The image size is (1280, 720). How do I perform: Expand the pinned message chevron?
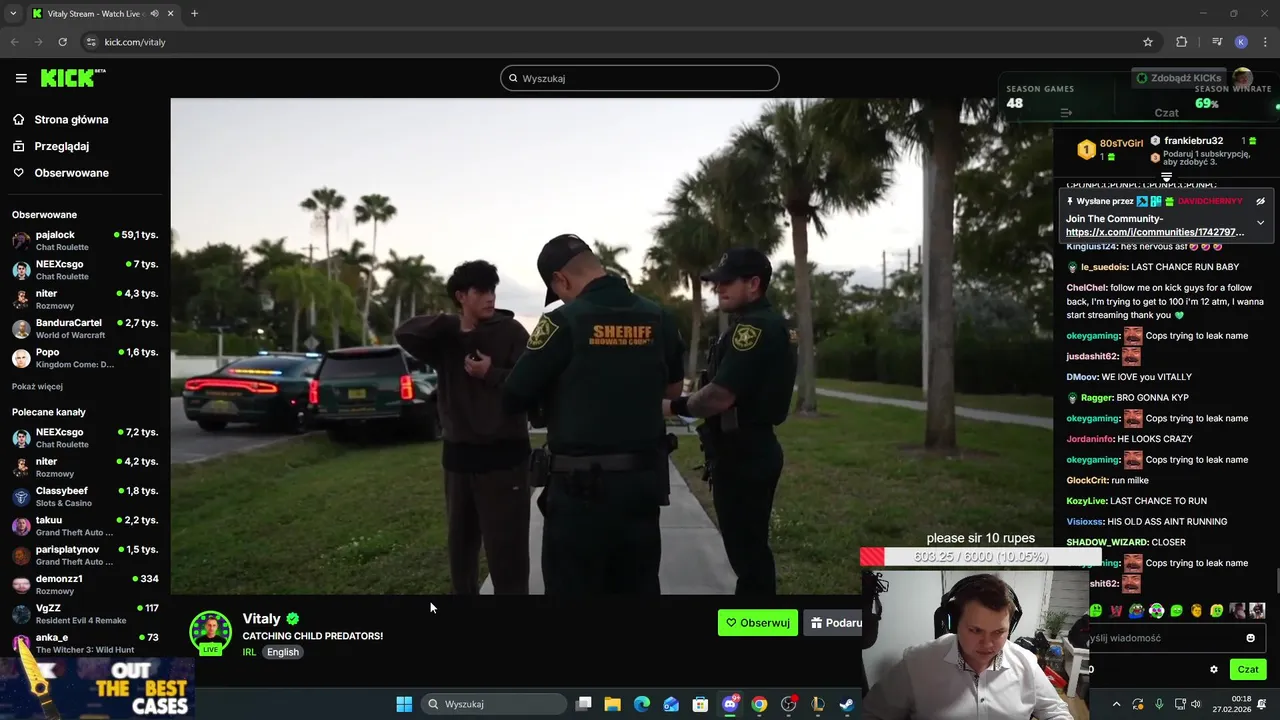point(1260,222)
